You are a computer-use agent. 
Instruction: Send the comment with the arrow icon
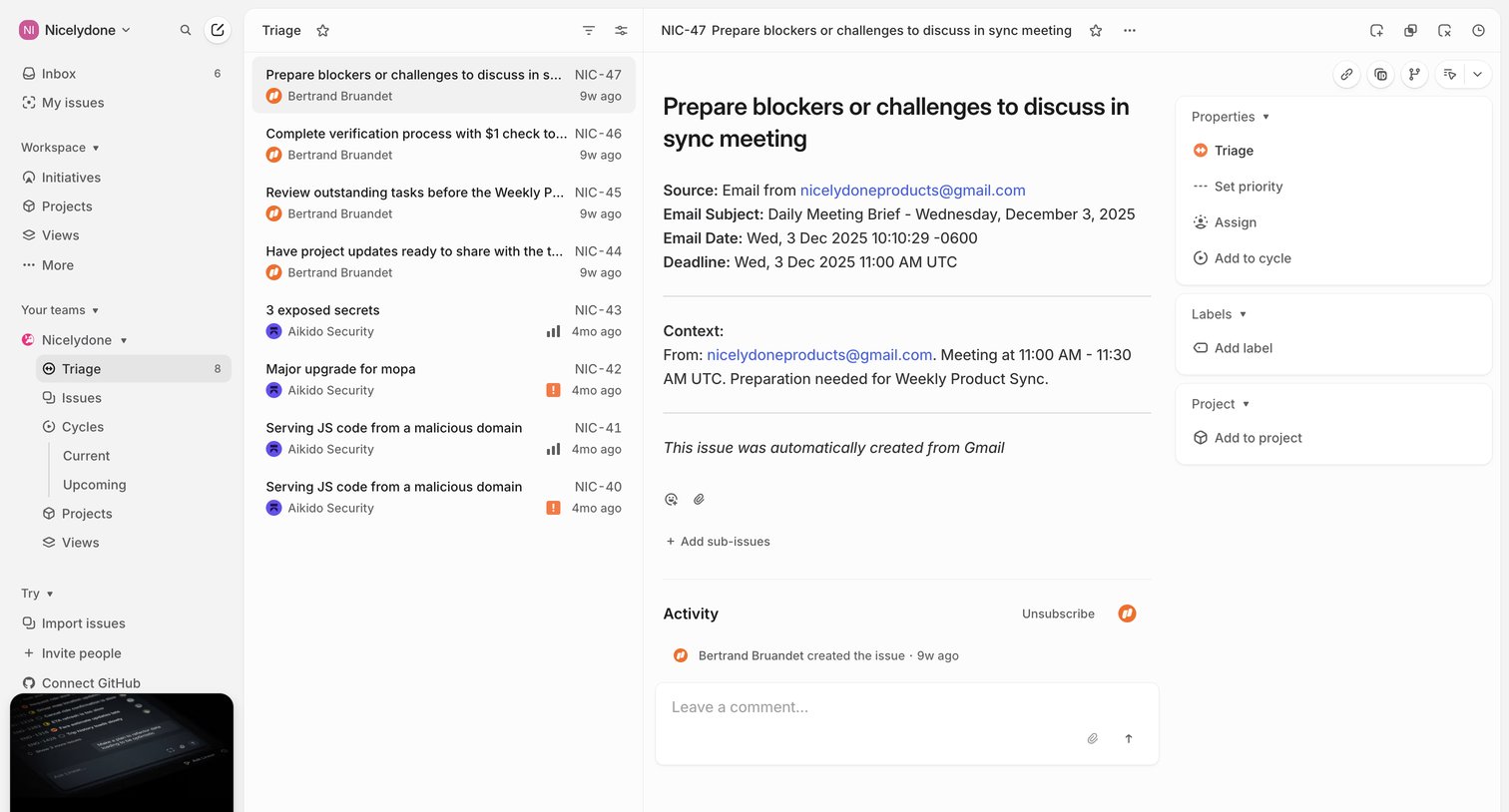tap(1129, 738)
